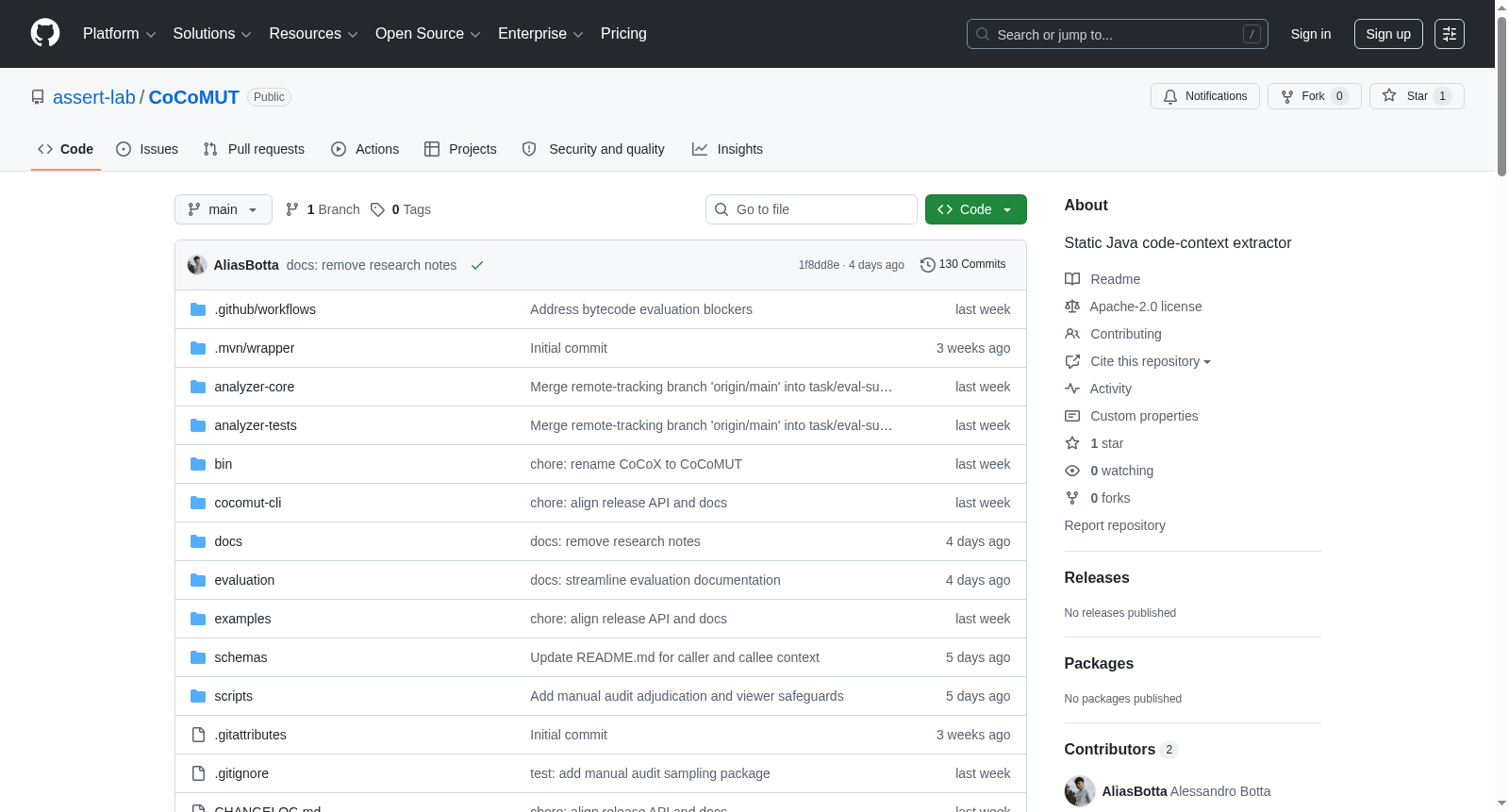Open 'chore: rename CoCoX to CoCoMUT' commit
1509x812 pixels.
(x=636, y=464)
